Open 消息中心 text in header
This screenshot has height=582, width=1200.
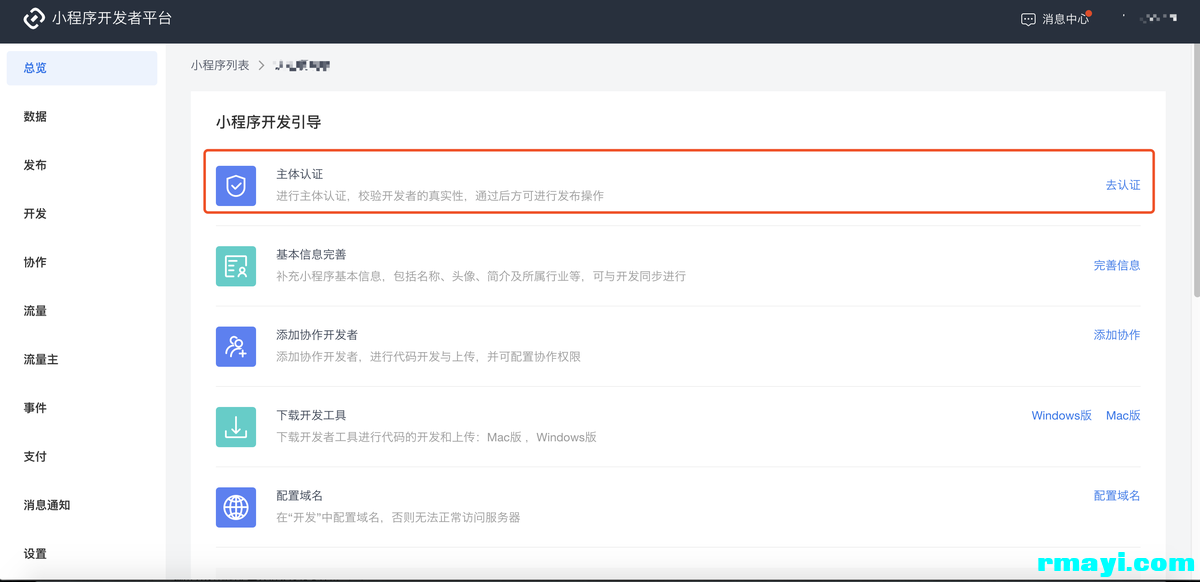pos(1065,19)
